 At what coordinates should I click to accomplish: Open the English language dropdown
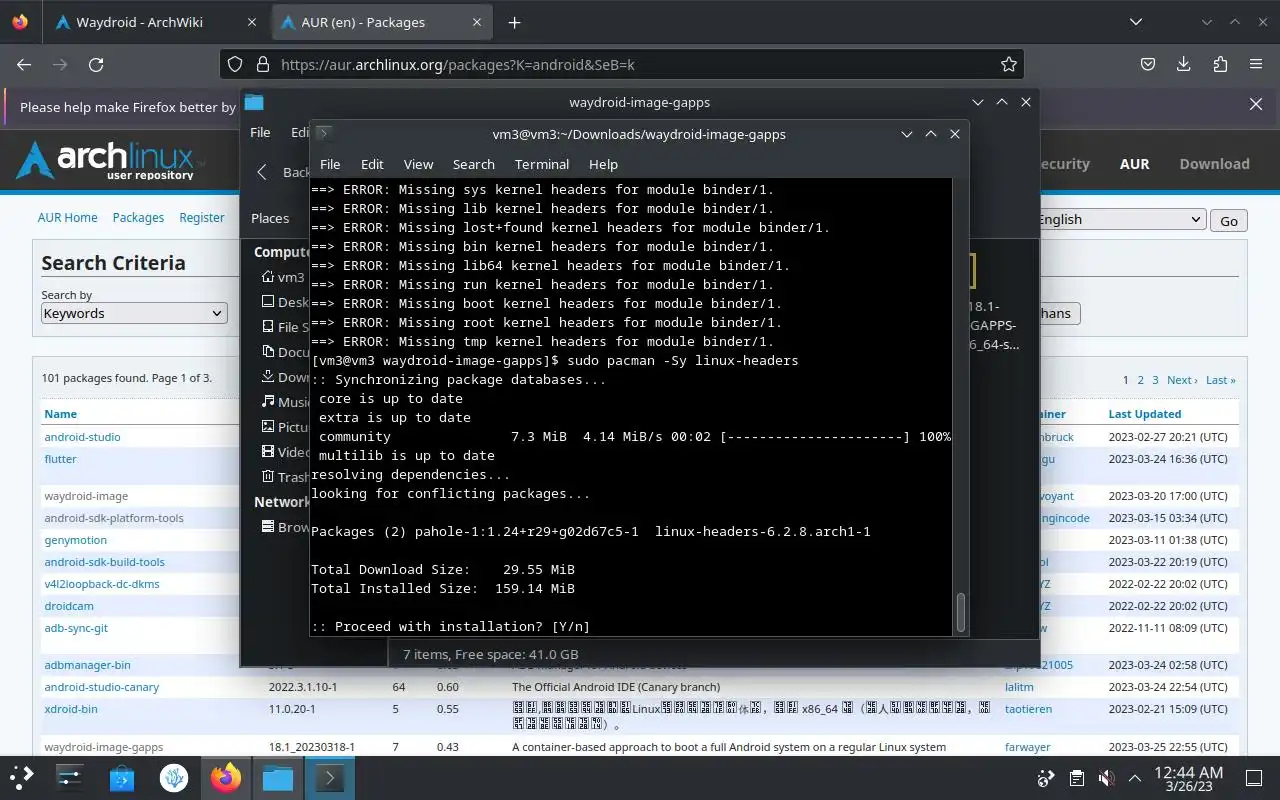(1120, 220)
